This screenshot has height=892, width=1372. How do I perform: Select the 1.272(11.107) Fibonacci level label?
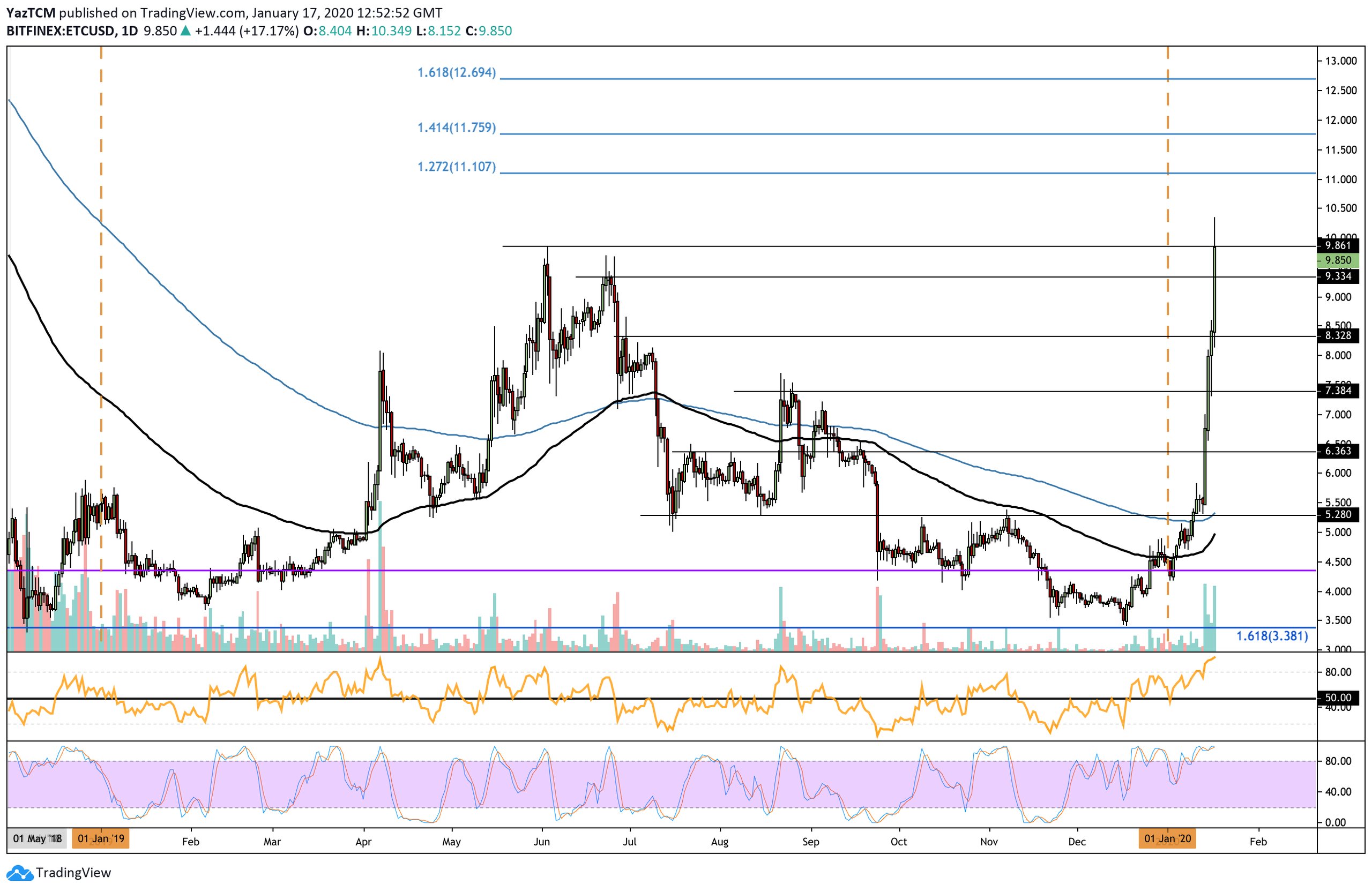[456, 167]
